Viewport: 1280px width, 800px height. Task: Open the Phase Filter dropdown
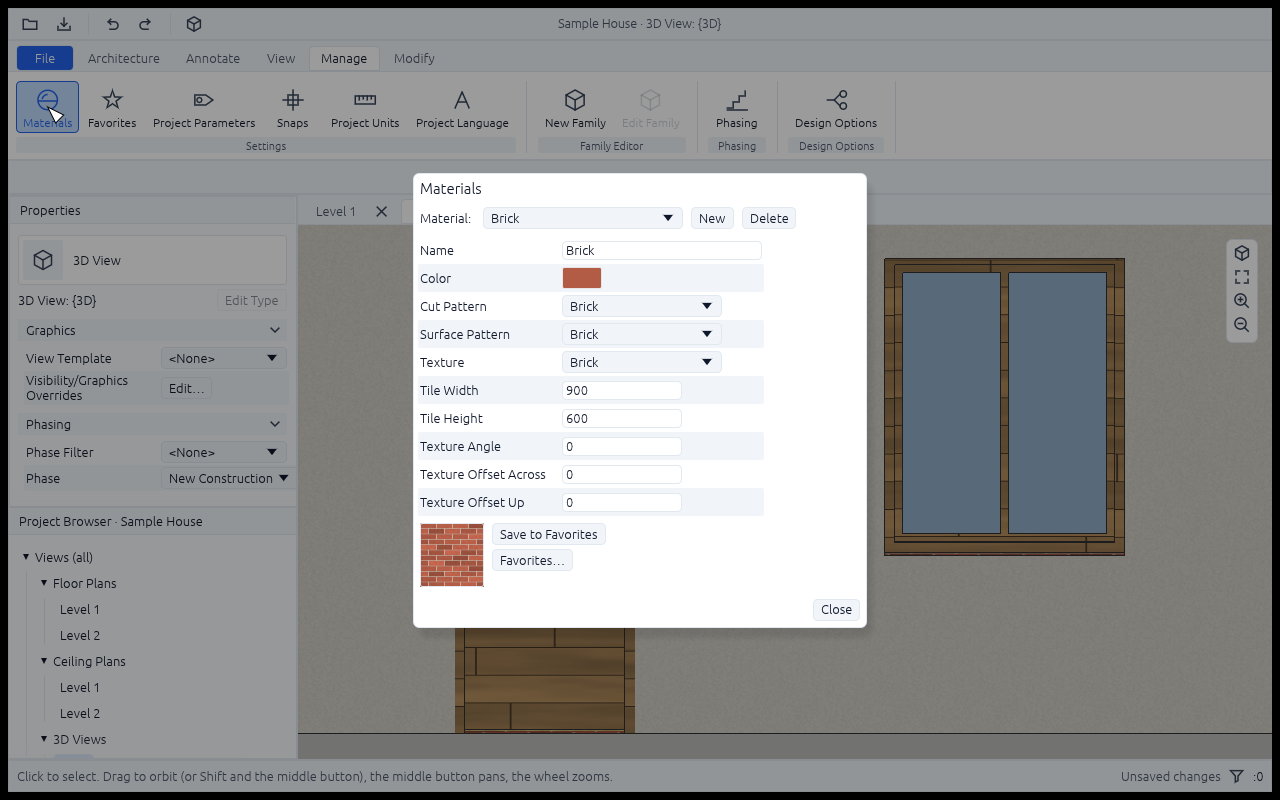click(223, 452)
